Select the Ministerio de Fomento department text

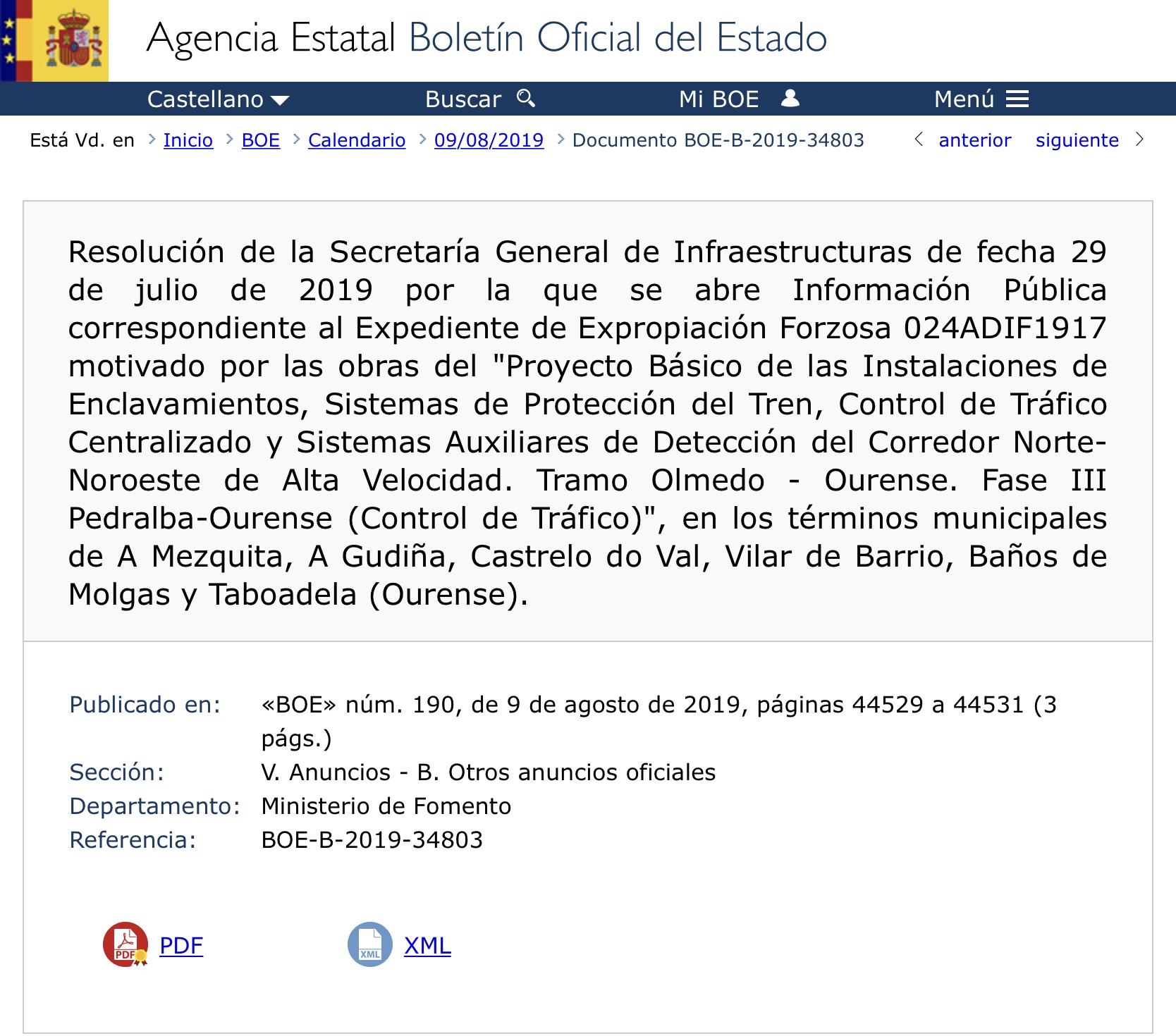[386, 806]
